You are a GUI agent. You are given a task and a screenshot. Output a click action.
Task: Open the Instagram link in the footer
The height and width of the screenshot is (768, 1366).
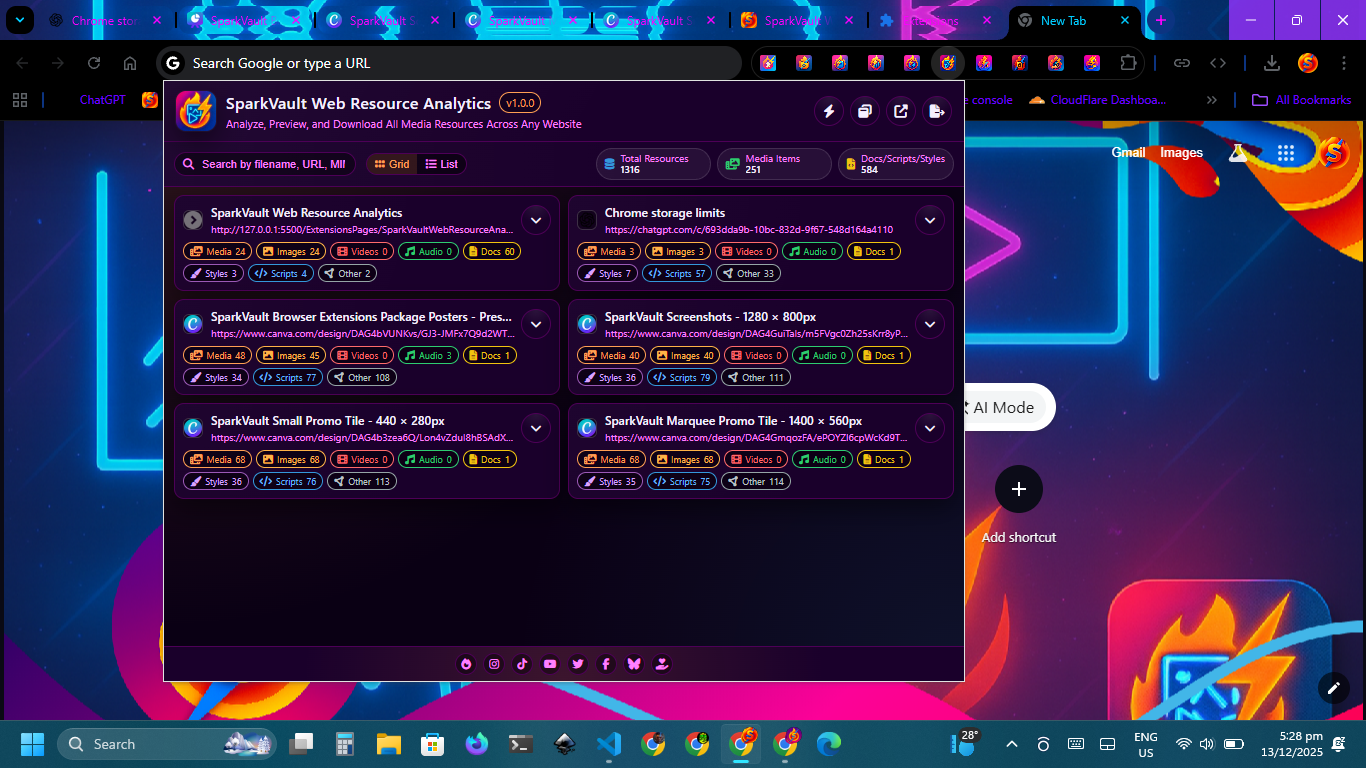[x=494, y=664]
